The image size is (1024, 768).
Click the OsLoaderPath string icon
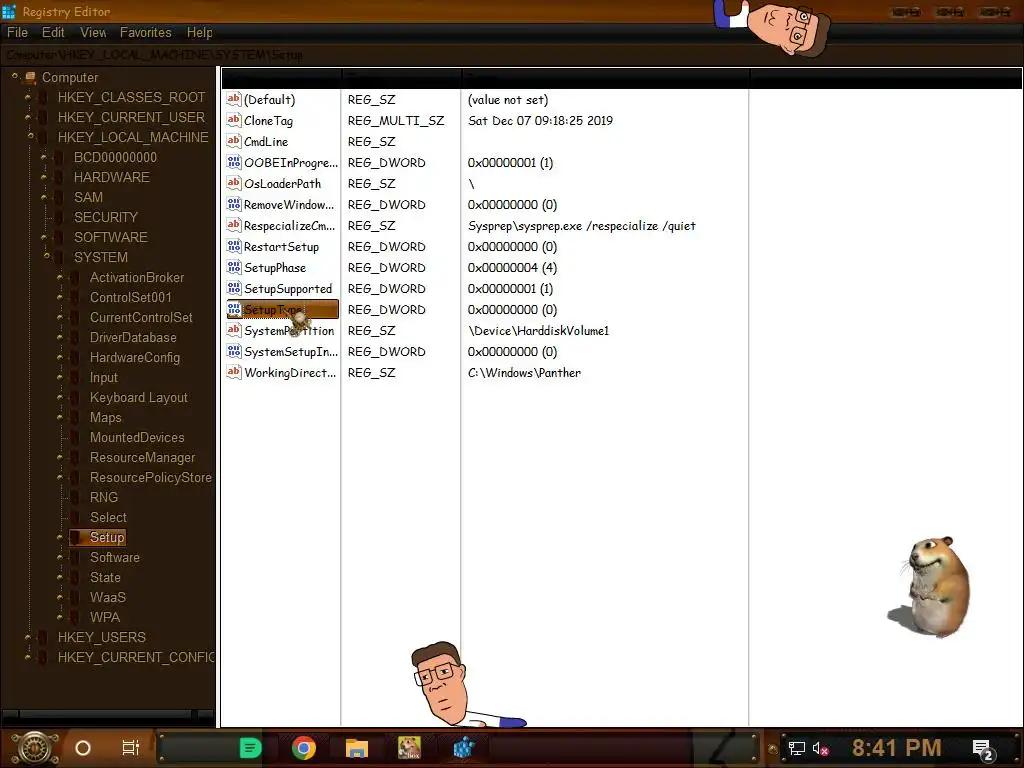234,184
